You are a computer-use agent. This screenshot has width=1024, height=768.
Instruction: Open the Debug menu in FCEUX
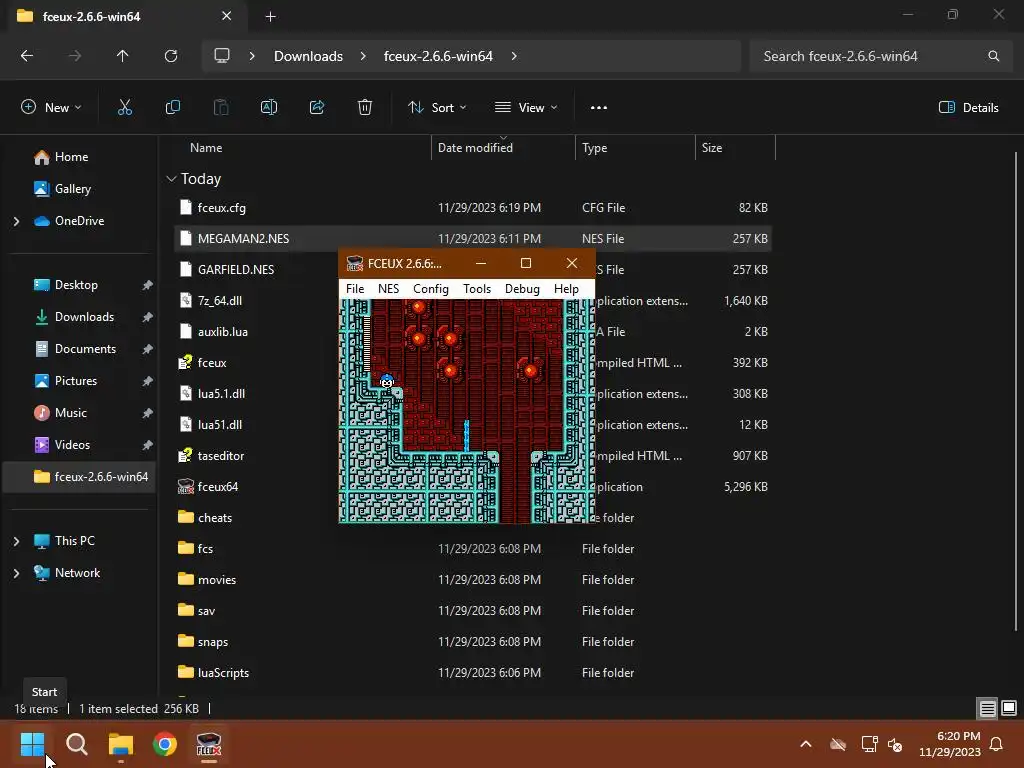pos(522,289)
